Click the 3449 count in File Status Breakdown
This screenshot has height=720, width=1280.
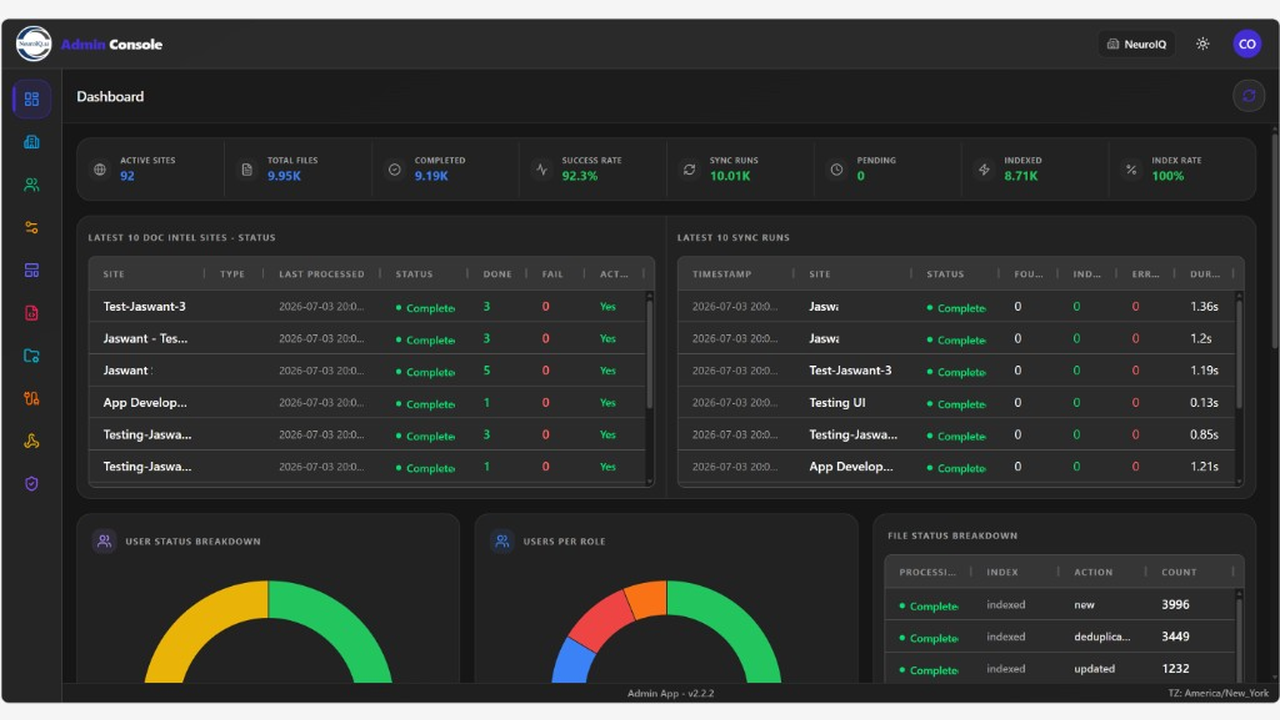click(x=1175, y=636)
